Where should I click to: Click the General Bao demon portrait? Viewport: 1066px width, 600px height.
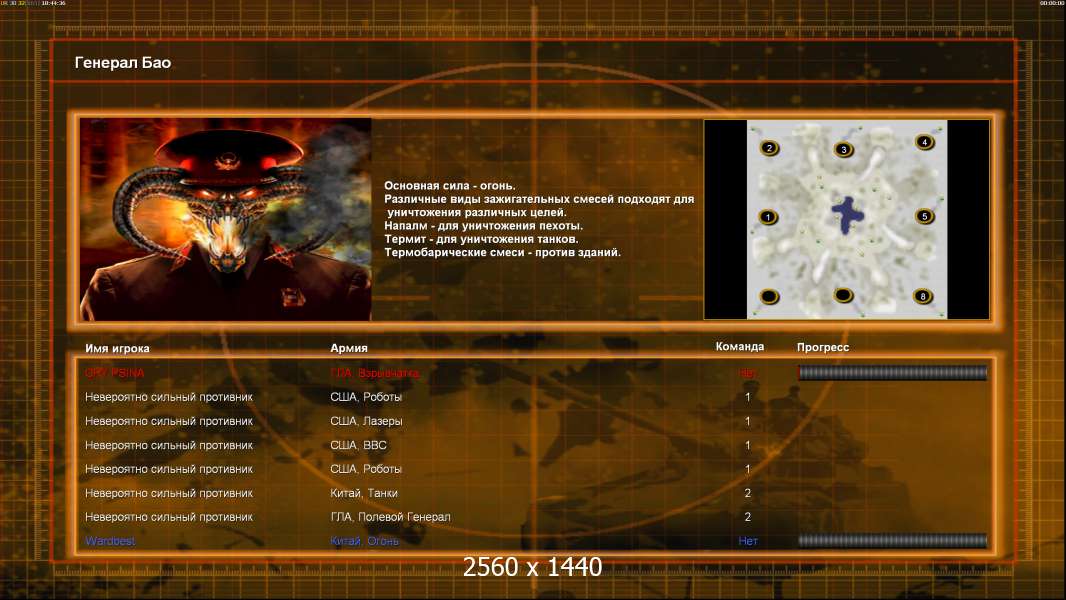coord(226,219)
